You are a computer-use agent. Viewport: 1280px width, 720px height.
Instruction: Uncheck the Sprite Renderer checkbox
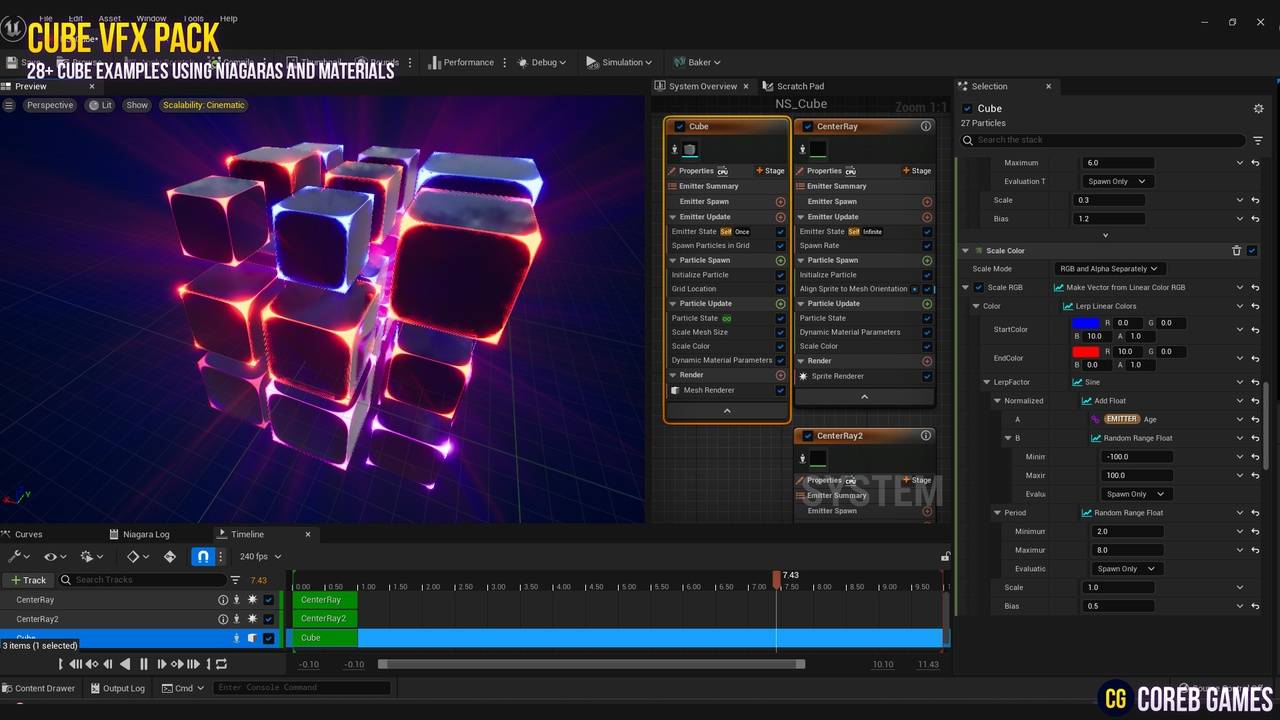(x=927, y=376)
